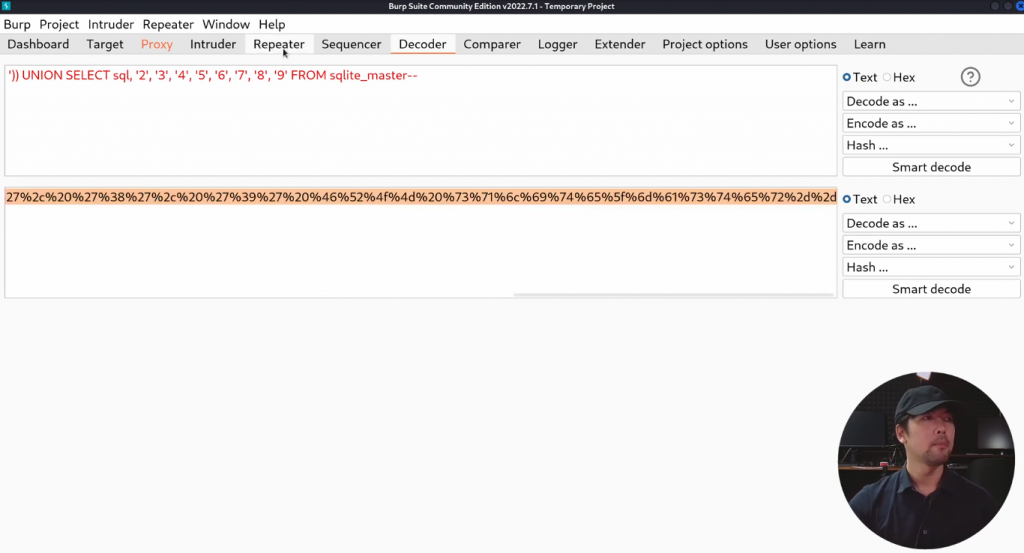Click the horizontal scrollbar of encoded output panel
This screenshot has width=1024, height=553.
674,295
